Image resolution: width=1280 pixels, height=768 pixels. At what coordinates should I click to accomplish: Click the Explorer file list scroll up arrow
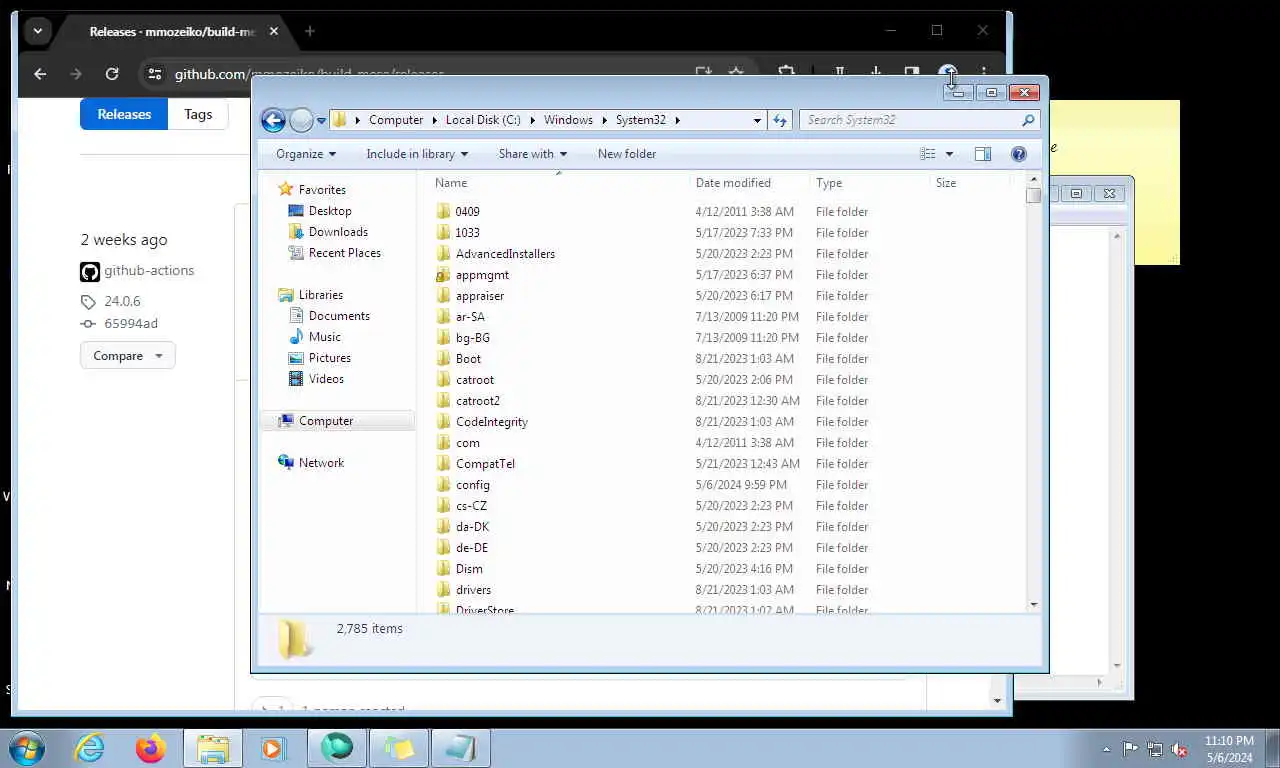coord(1033,181)
